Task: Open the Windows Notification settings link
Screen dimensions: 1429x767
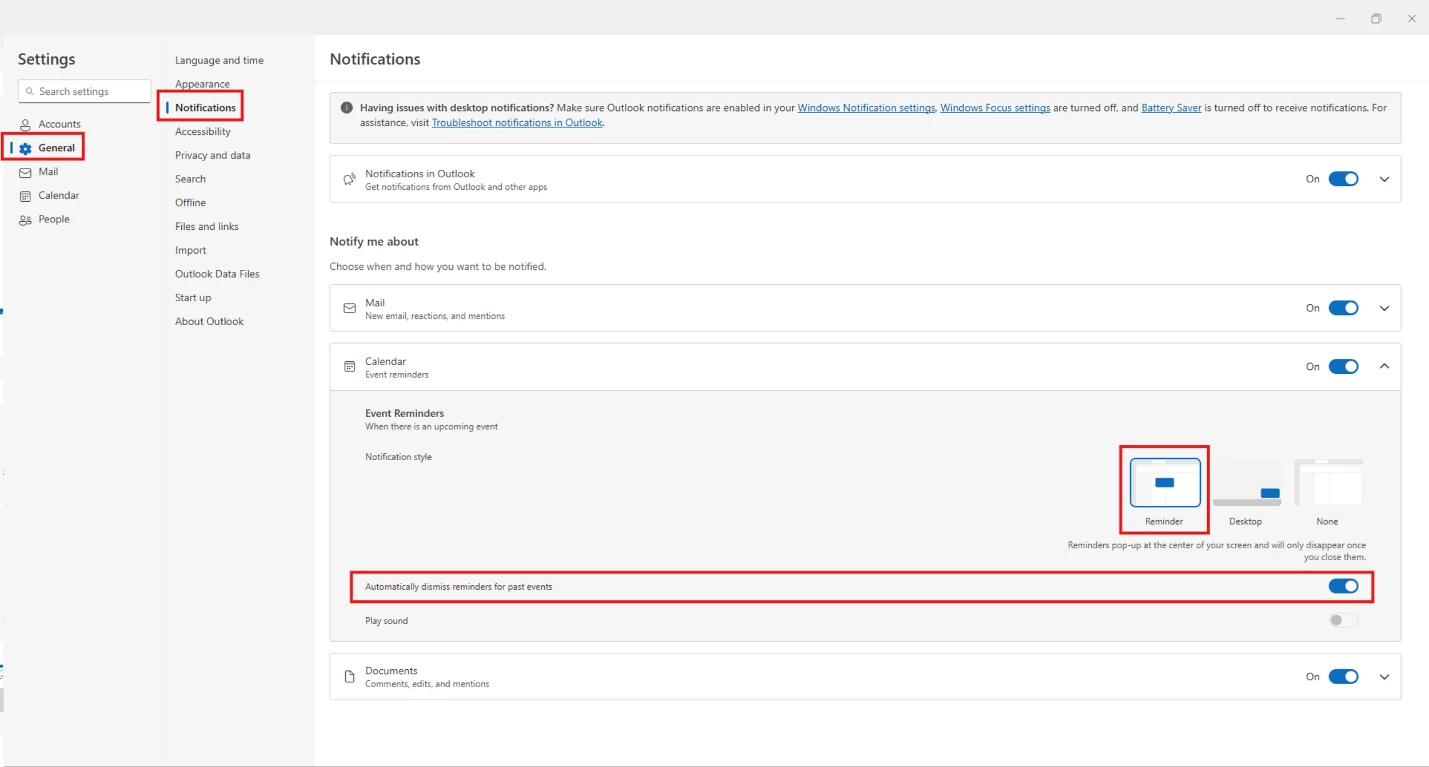Action: pyautogui.click(x=866, y=108)
